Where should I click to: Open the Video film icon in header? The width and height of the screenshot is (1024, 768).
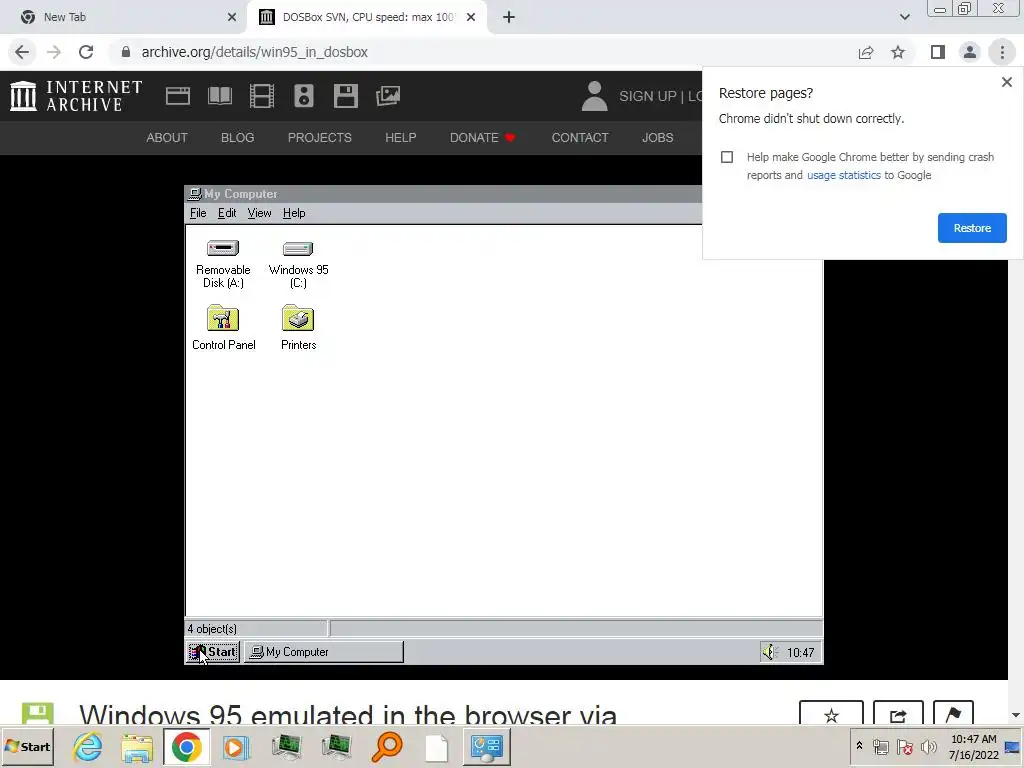click(x=262, y=96)
